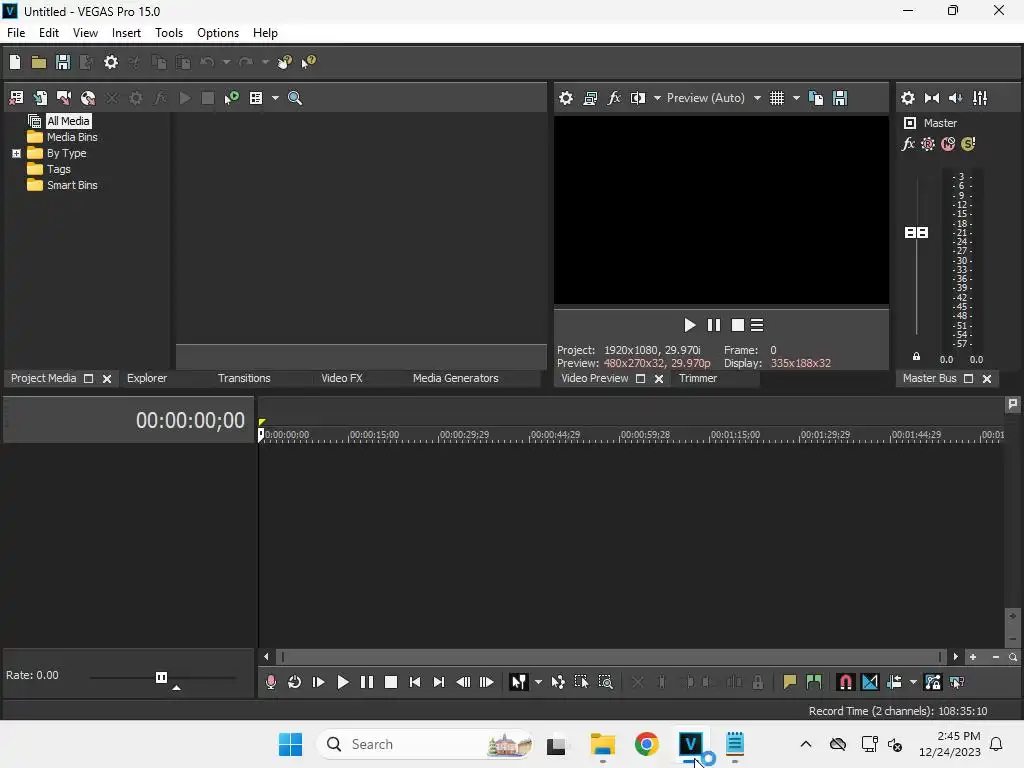The width and height of the screenshot is (1024, 768).
Task: Expand the By Type folder
Action: (x=16, y=153)
